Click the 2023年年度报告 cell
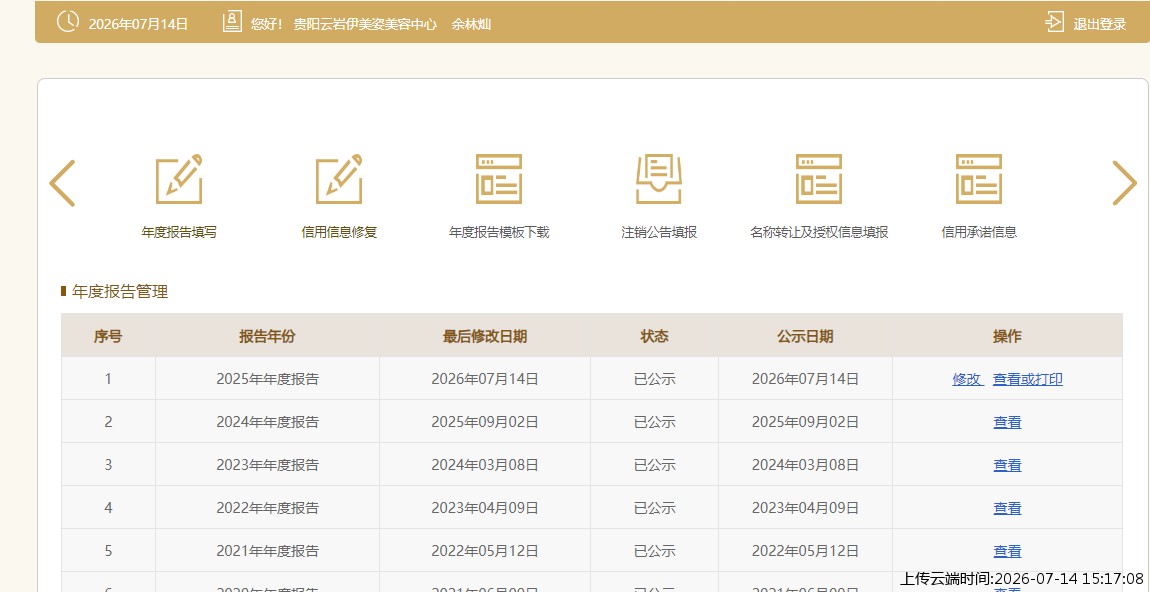The width and height of the screenshot is (1150, 592). 268,465
